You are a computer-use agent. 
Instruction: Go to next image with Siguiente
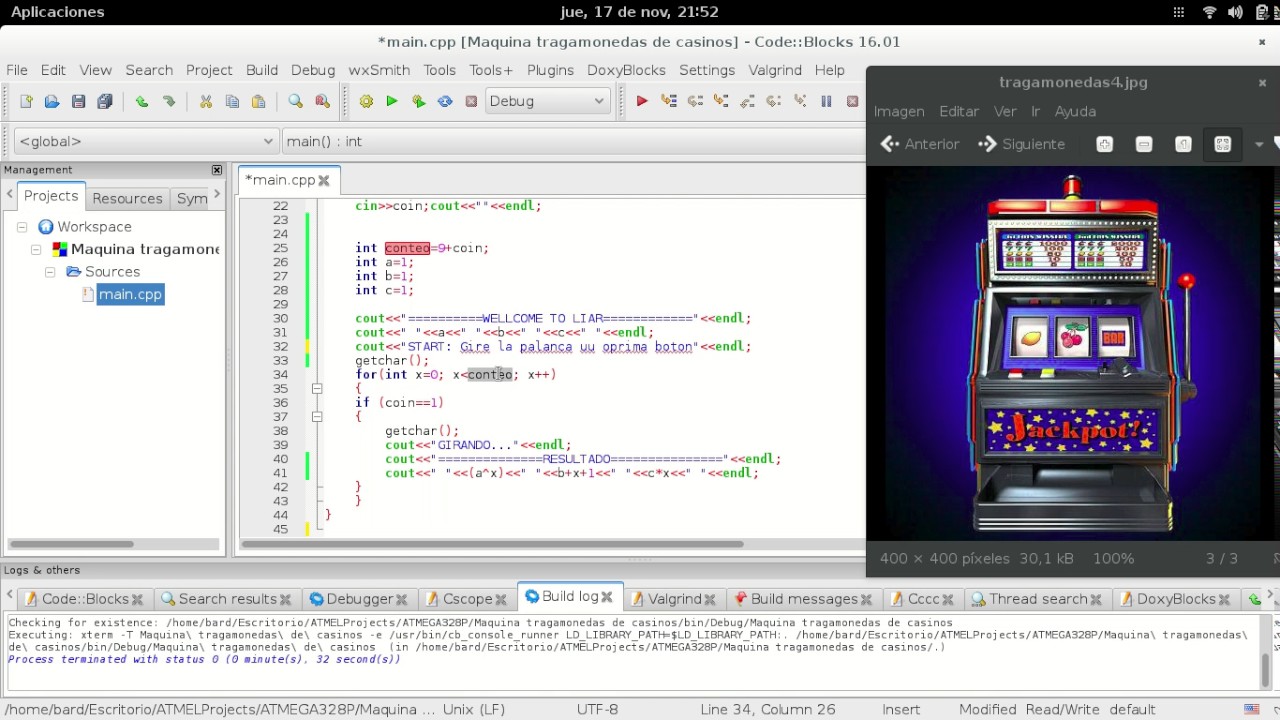[1021, 144]
